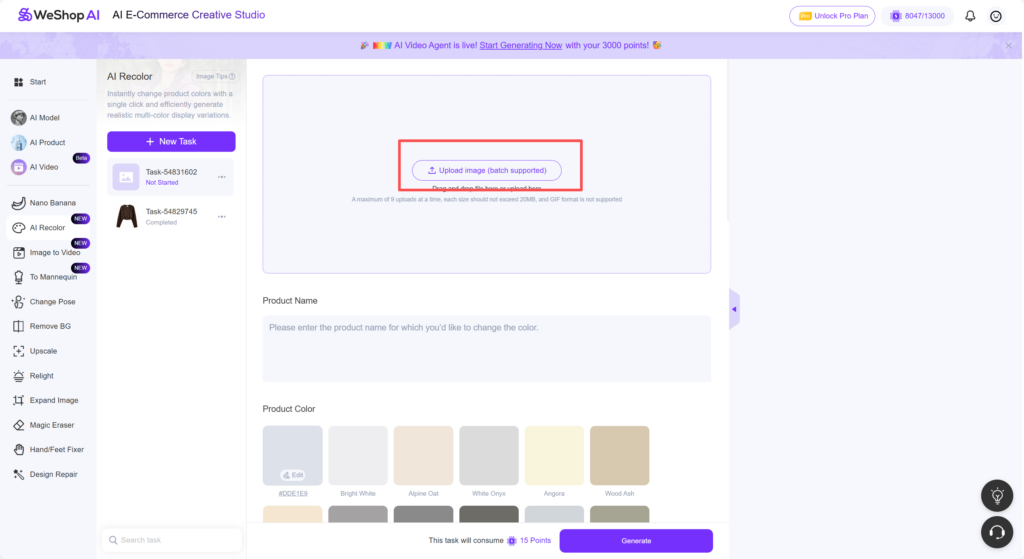The image size is (1024, 559).
Task: View the 8047/13000 points balance
Action: pos(917,16)
